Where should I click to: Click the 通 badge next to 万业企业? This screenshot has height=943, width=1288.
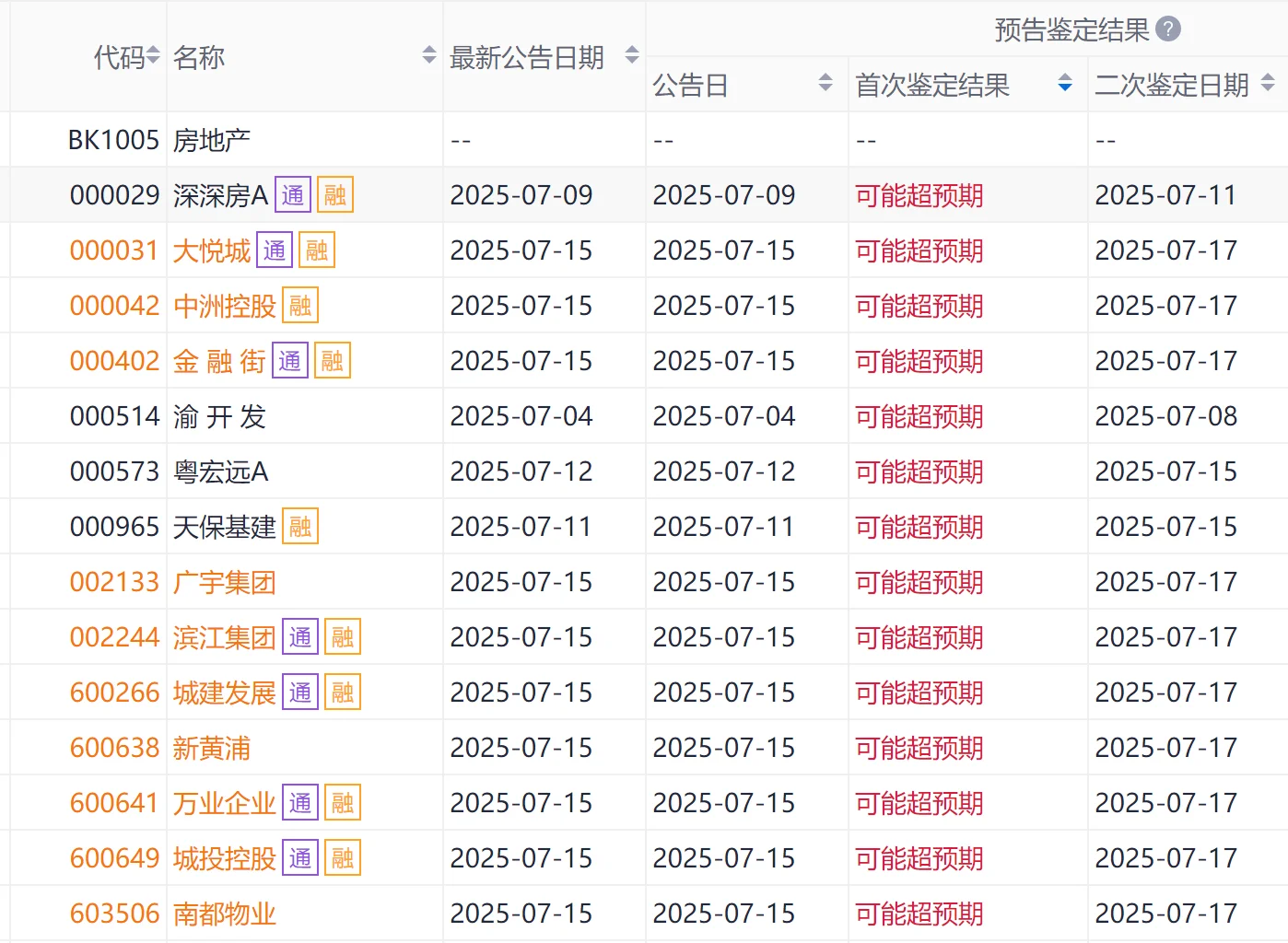(x=300, y=803)
